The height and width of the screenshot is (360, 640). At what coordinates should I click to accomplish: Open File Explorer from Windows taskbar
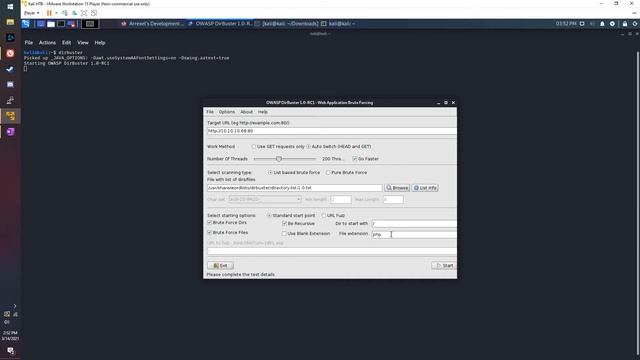[10, 22]
